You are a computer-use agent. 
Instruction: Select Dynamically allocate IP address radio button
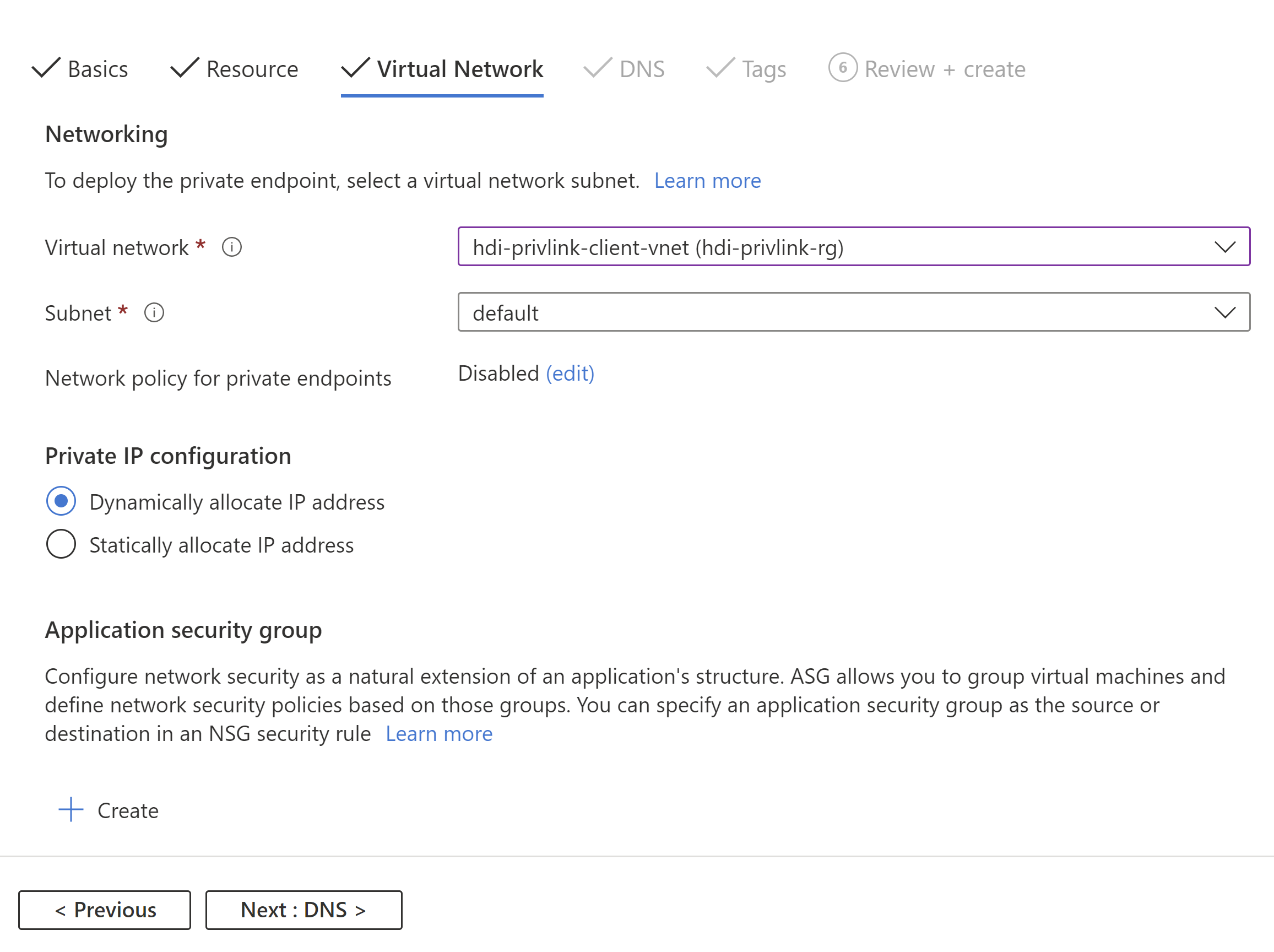61,501
